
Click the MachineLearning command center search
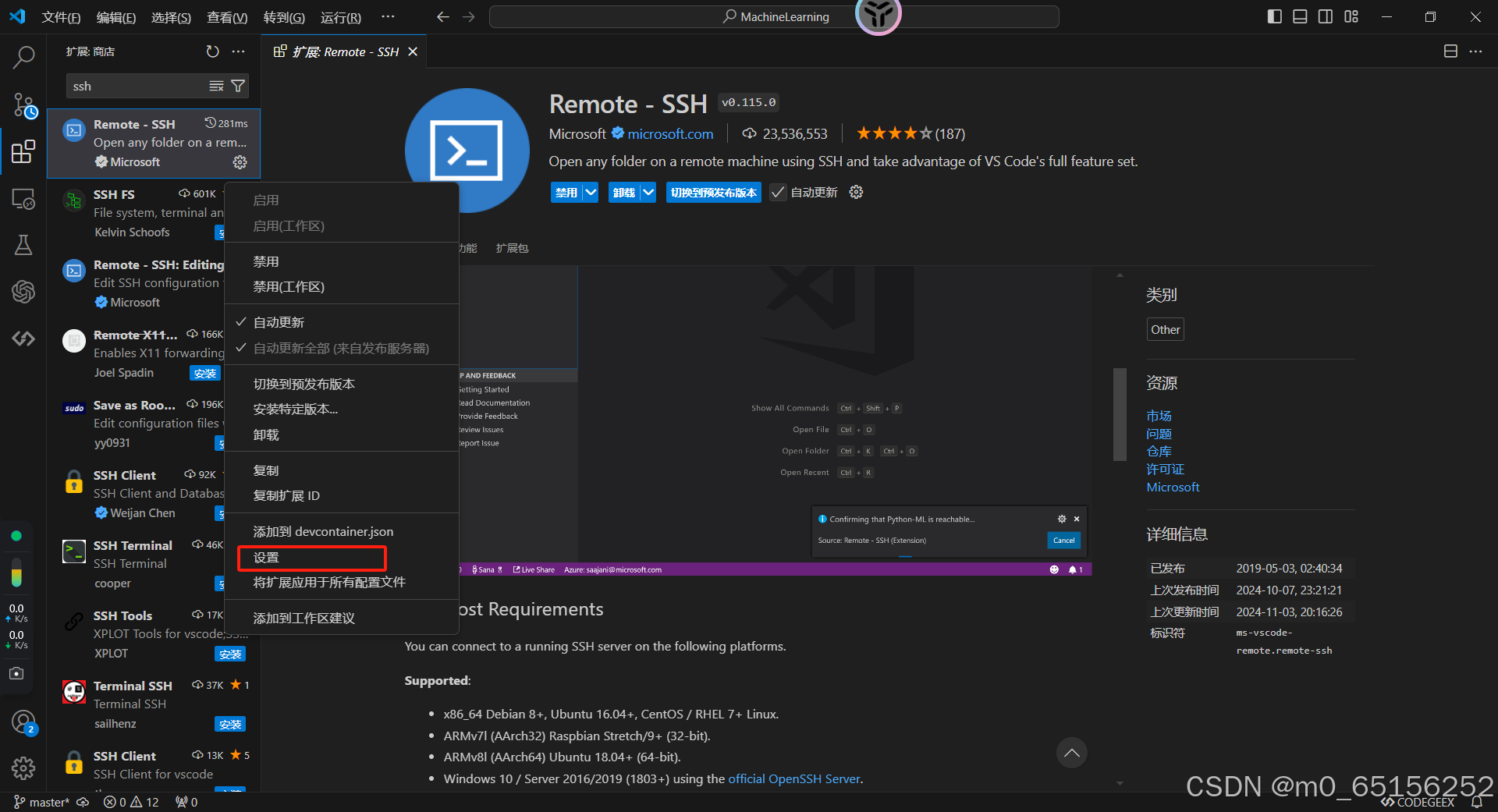tap(774, 17)
